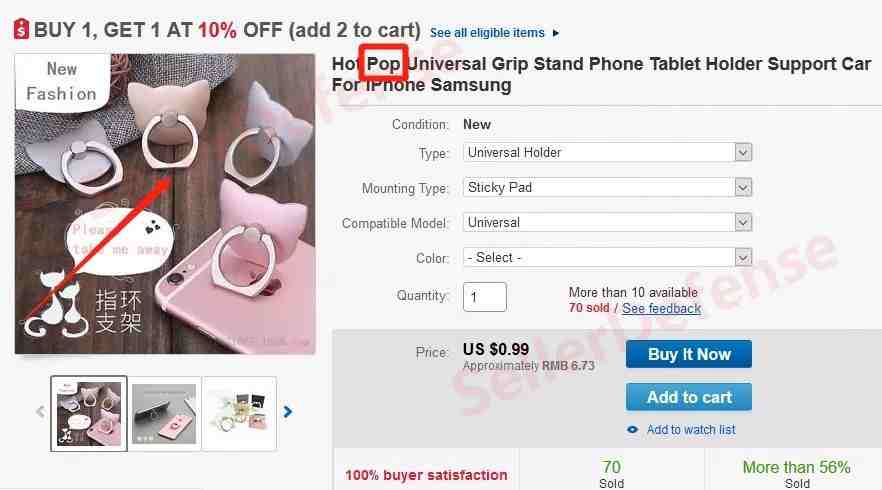Click the eye icon beside Add to watch list
The height and width of the screenshot is (490, 882).
coord(632,430)
